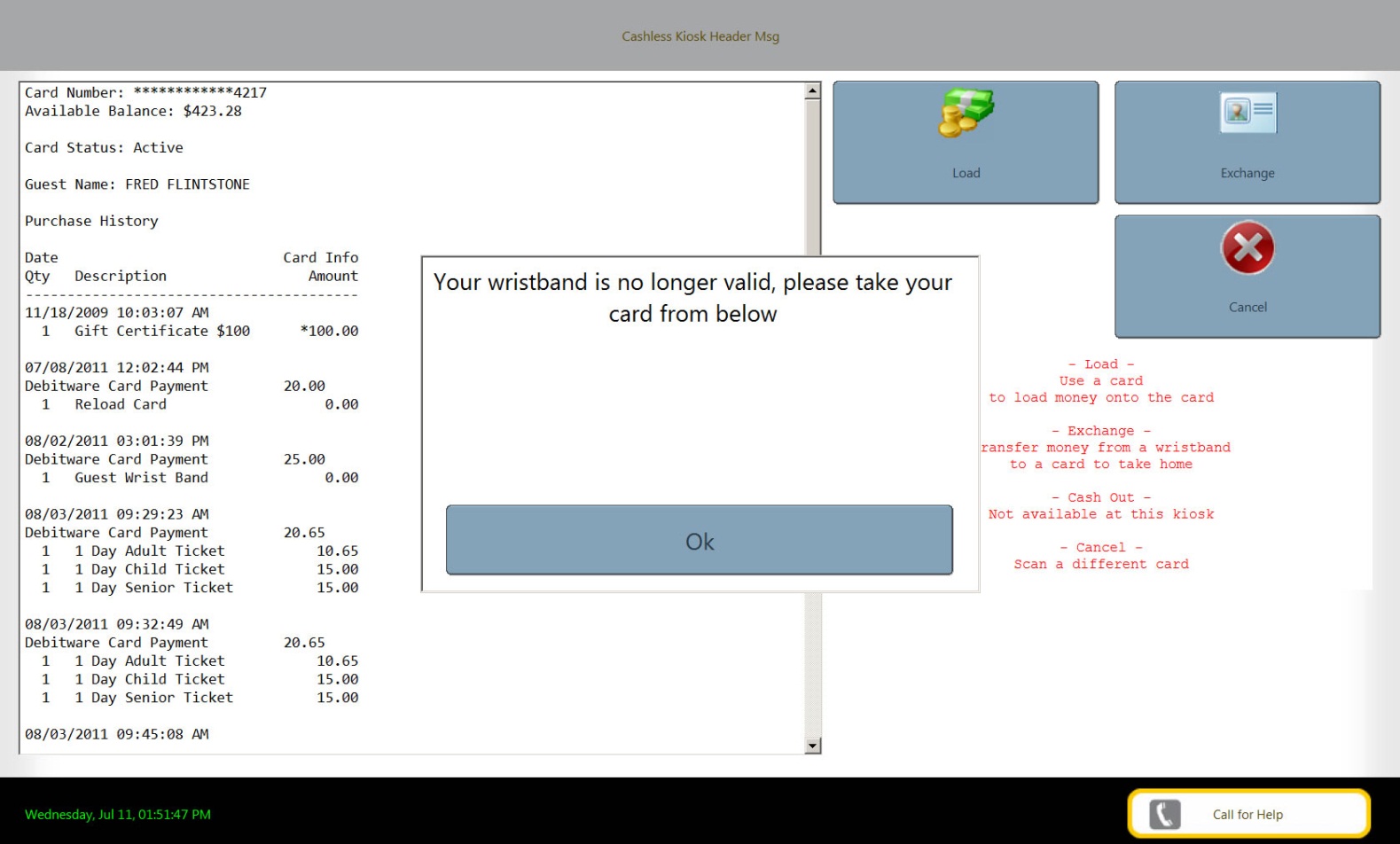Choose the Exchange button label
1400x844 pixels.
[1247, 173]
